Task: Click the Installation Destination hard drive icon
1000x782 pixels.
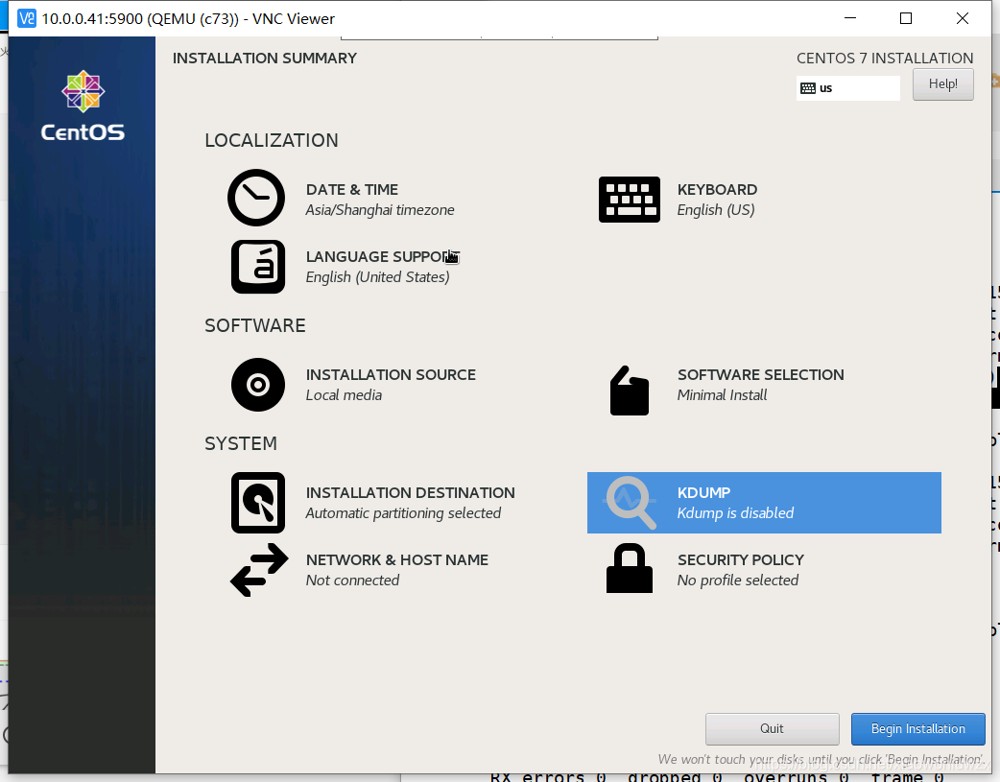Action: (x=258, y=503)
